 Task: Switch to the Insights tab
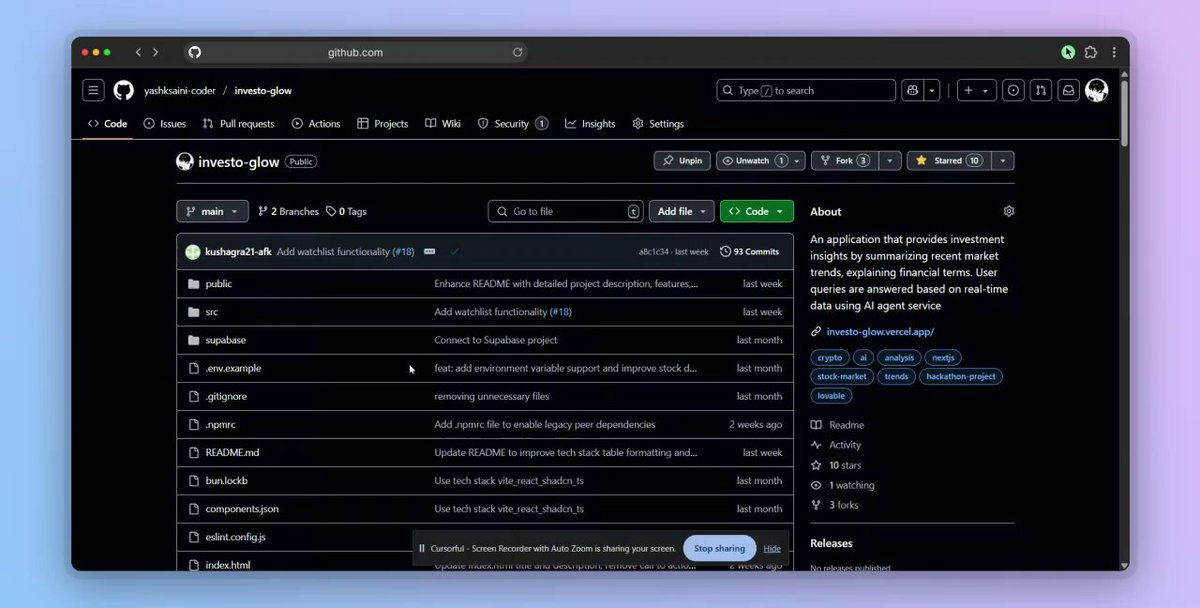(x=590, y=124)
